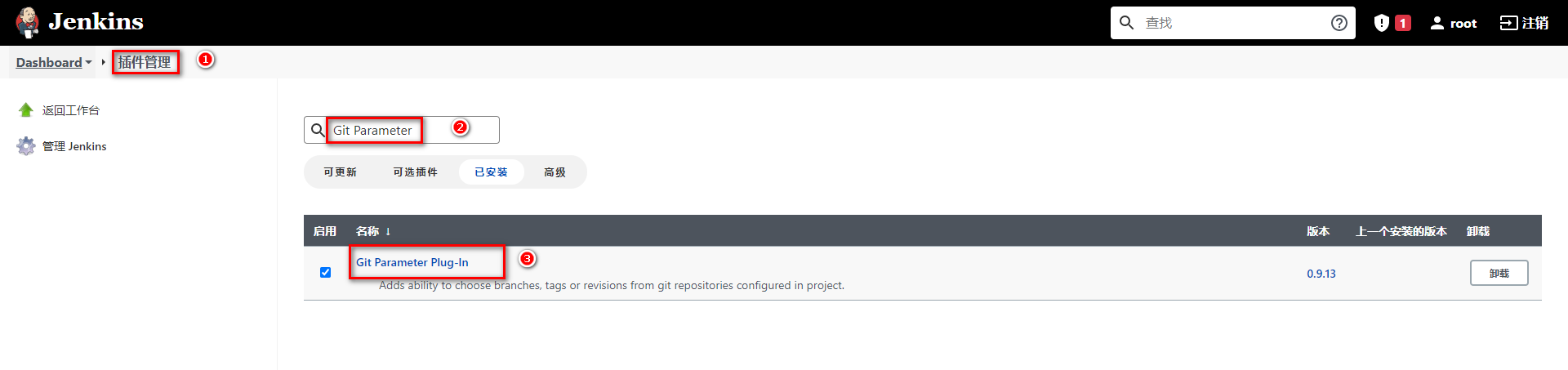
Task: Click the version 0.9.13 link
Action: tap(1321, 274)
